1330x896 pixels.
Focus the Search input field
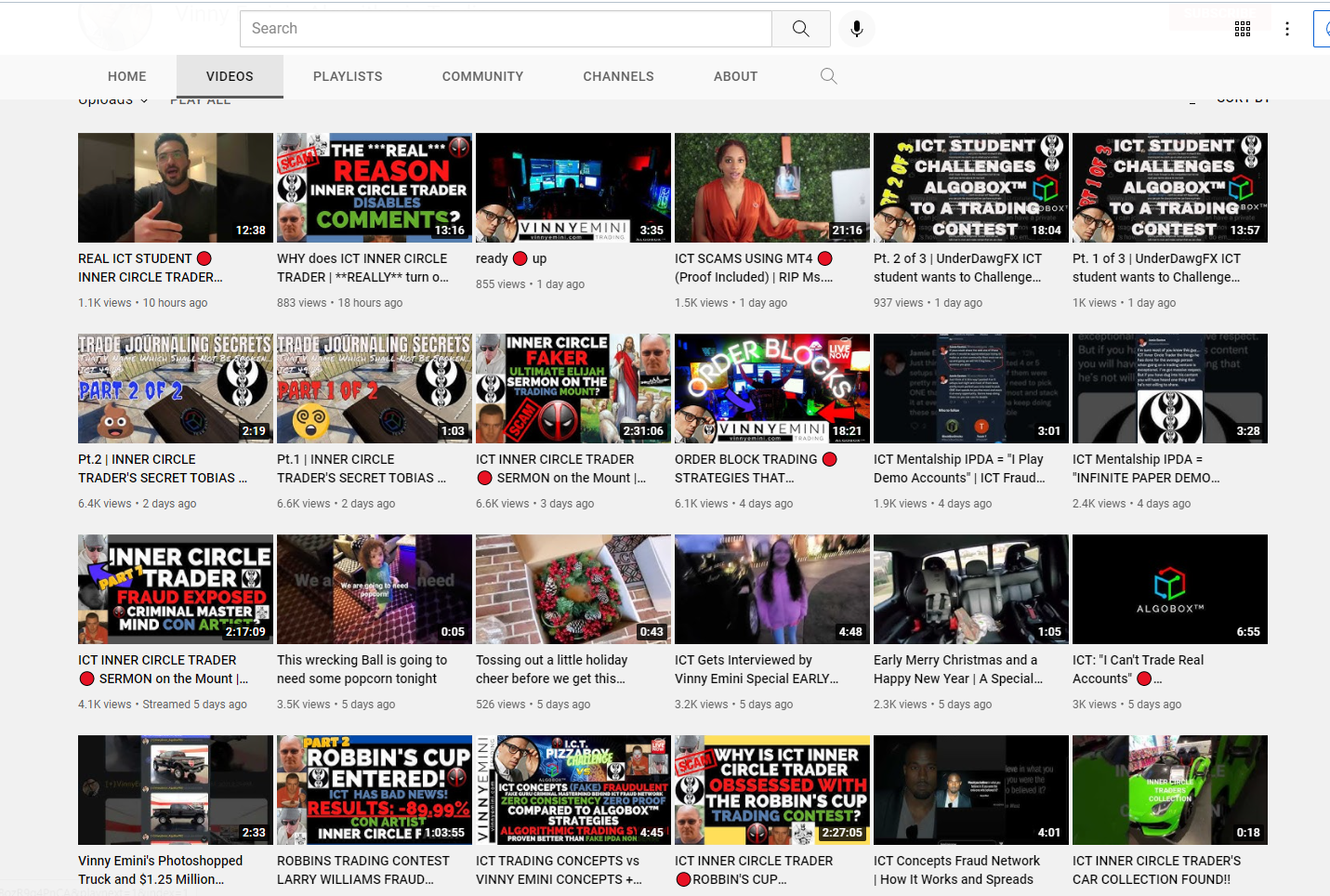click(x=506, y=29)
